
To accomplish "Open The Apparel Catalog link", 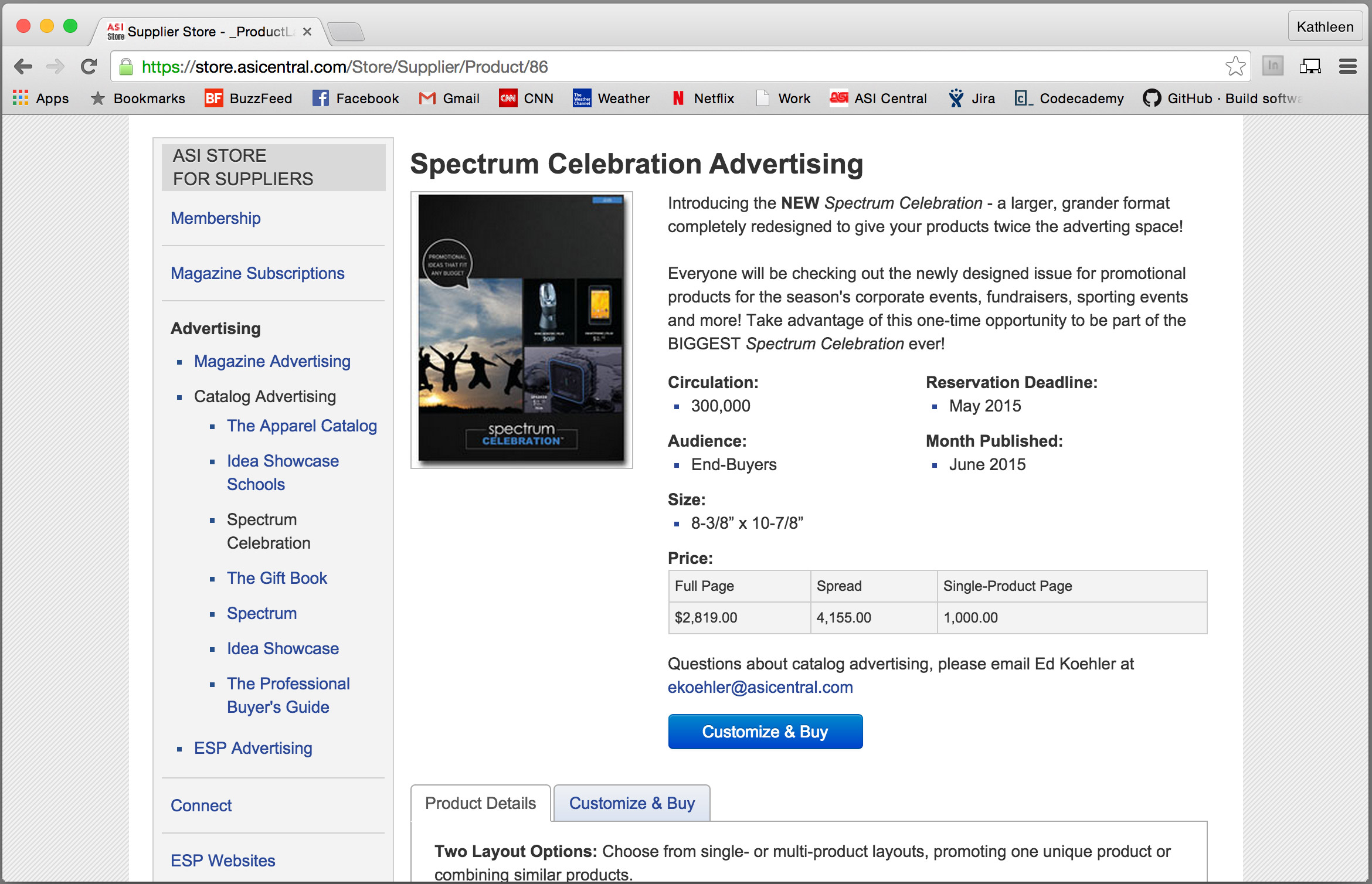I will click(x=302, y=426).
